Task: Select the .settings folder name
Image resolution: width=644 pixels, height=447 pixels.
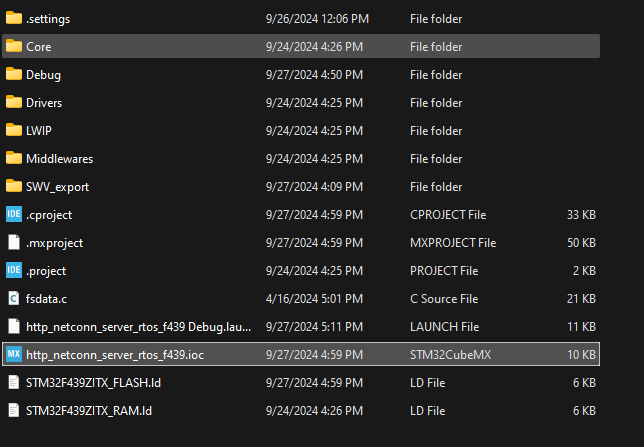Action: 48,19
